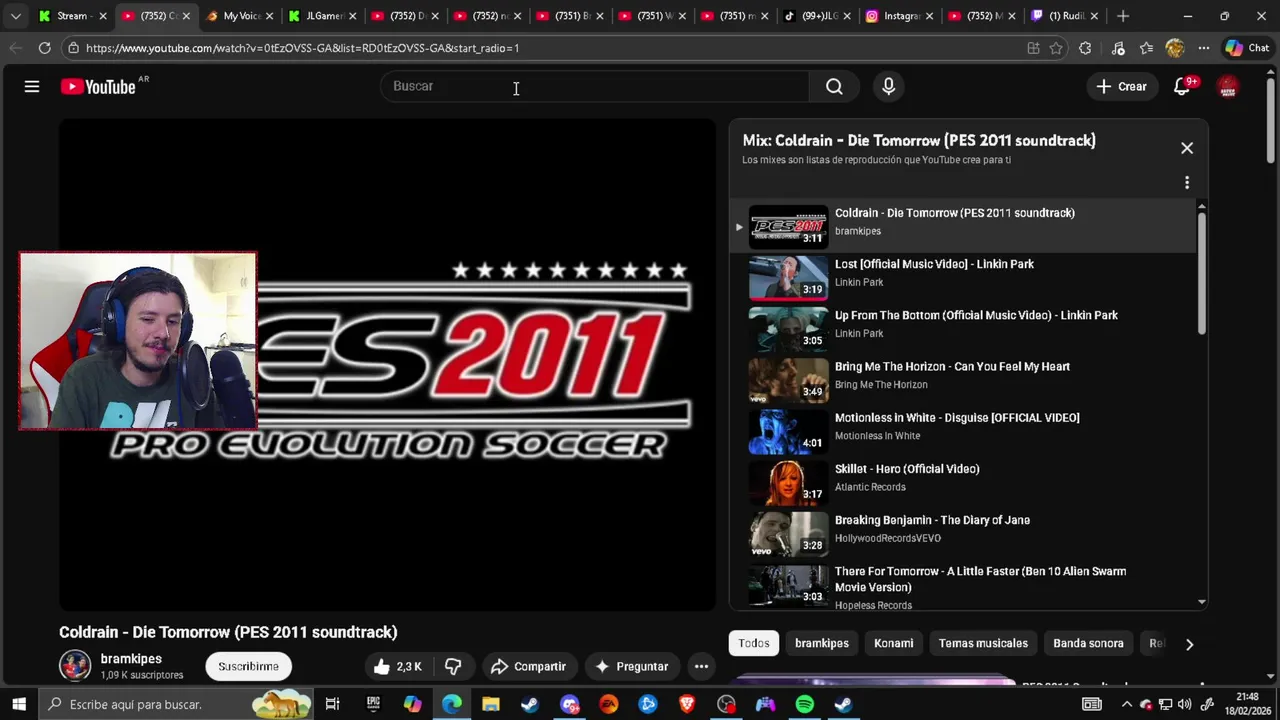The height and width of the screenshot is (720, 1280).
Task: Open the YouTube hamburger guide menu
Action: click(32, 86)
